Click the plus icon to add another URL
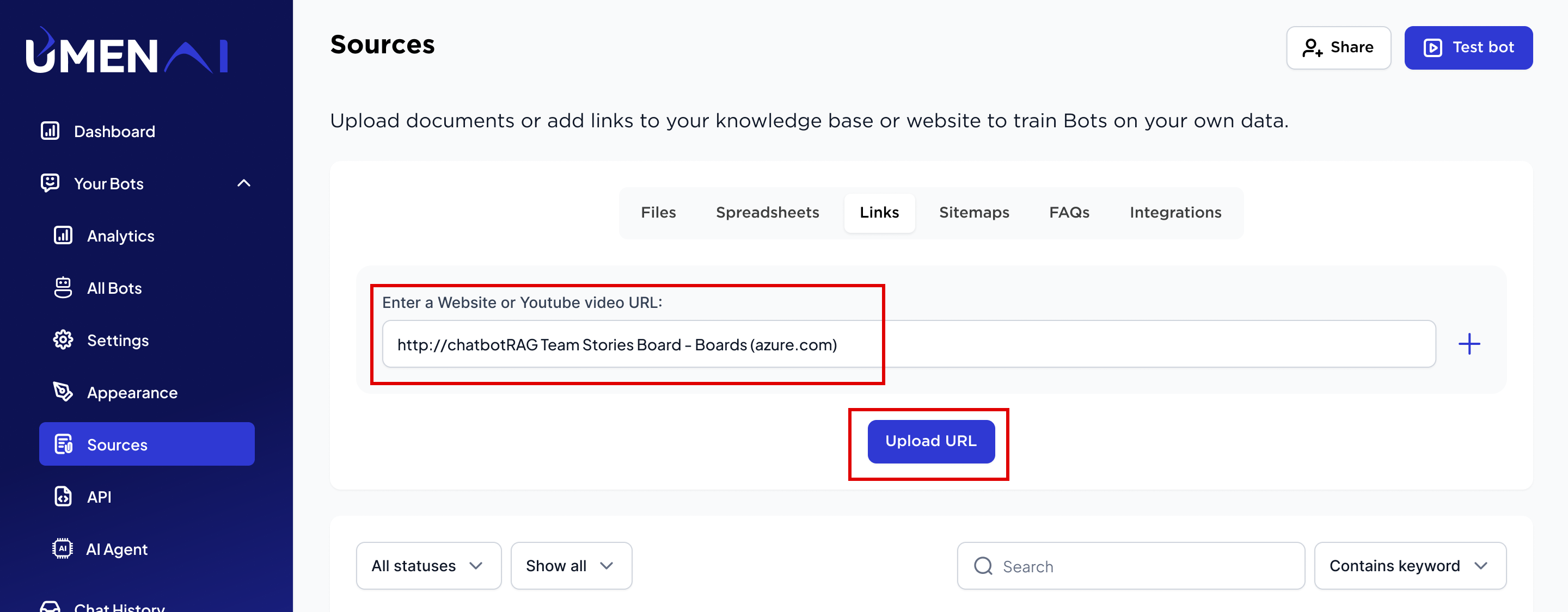 coord(1469,344)
